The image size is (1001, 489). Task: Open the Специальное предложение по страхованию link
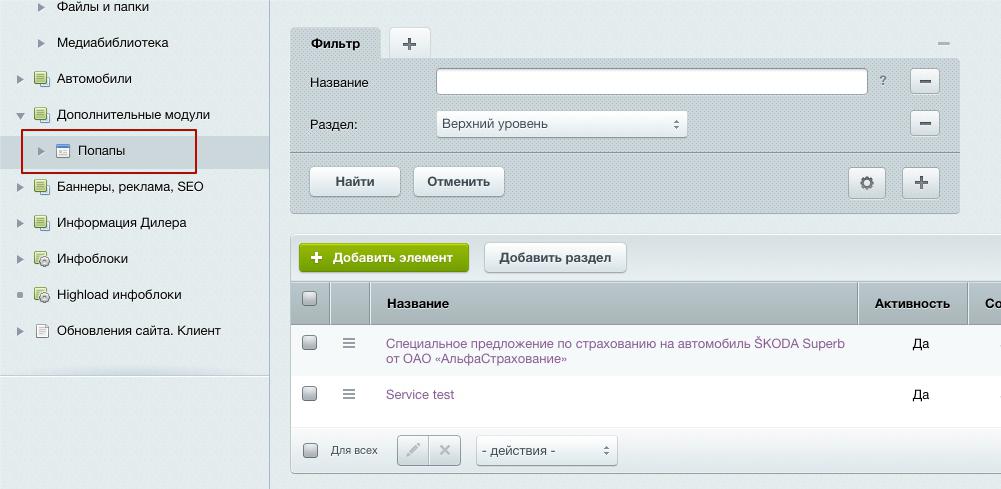pyautogui.click(x=615, y=351)
